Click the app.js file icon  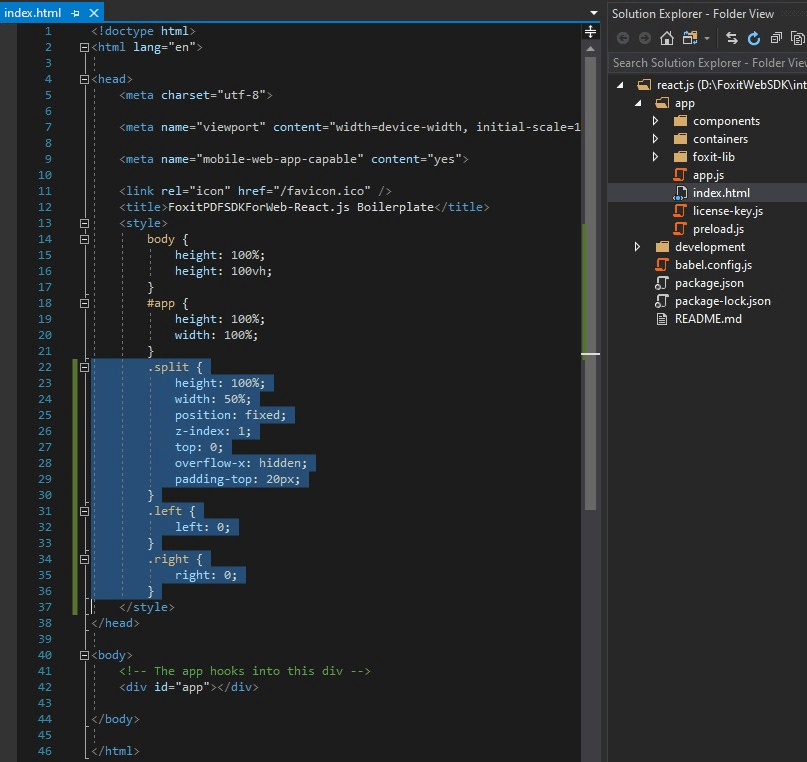coord(680,175)
